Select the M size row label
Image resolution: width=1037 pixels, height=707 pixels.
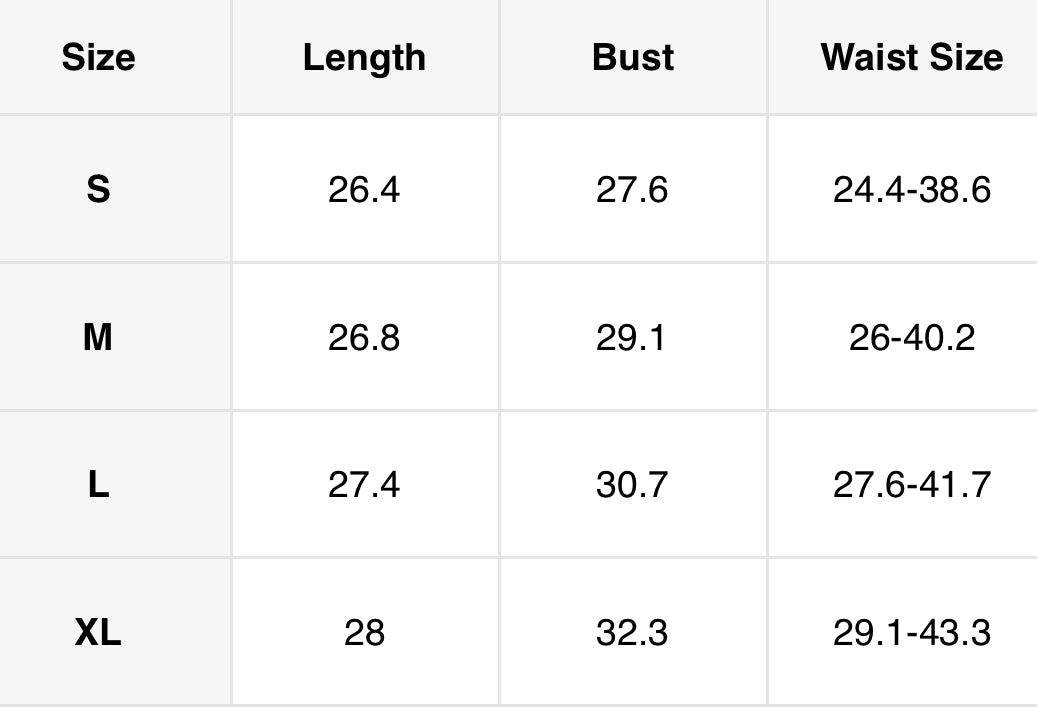(98, 338)
